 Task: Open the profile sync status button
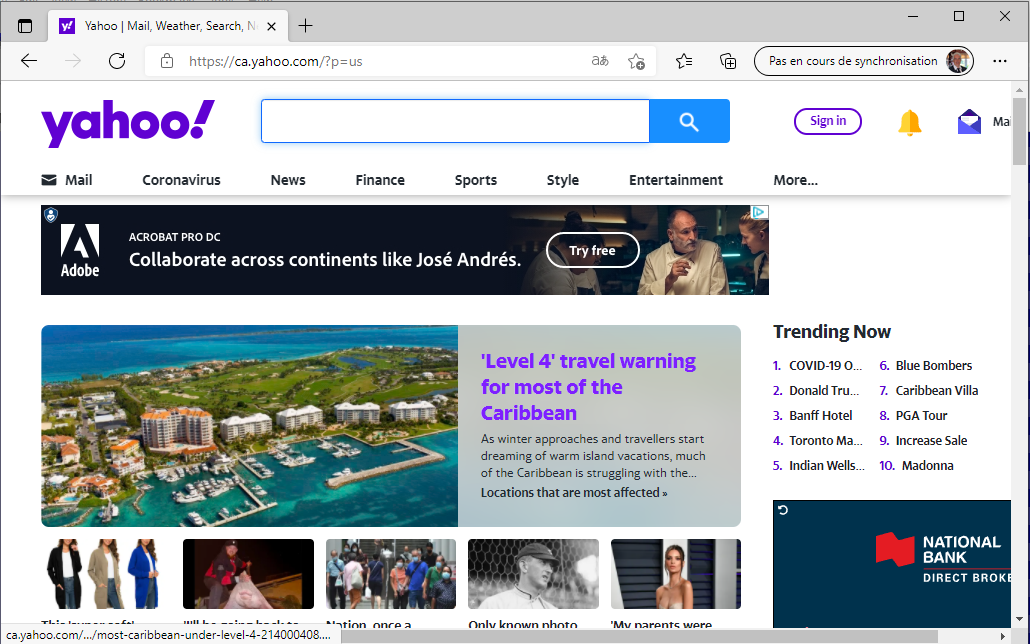(x=865, y=61)
